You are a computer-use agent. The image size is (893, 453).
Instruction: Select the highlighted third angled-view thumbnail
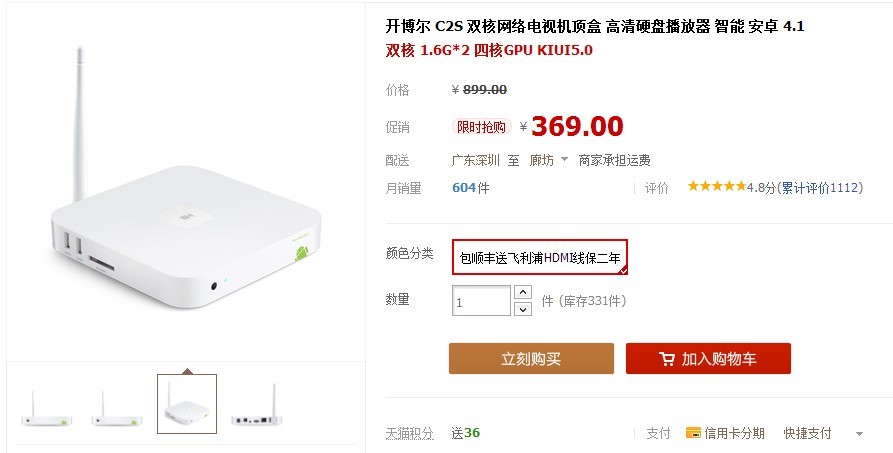tap(187, 404)
